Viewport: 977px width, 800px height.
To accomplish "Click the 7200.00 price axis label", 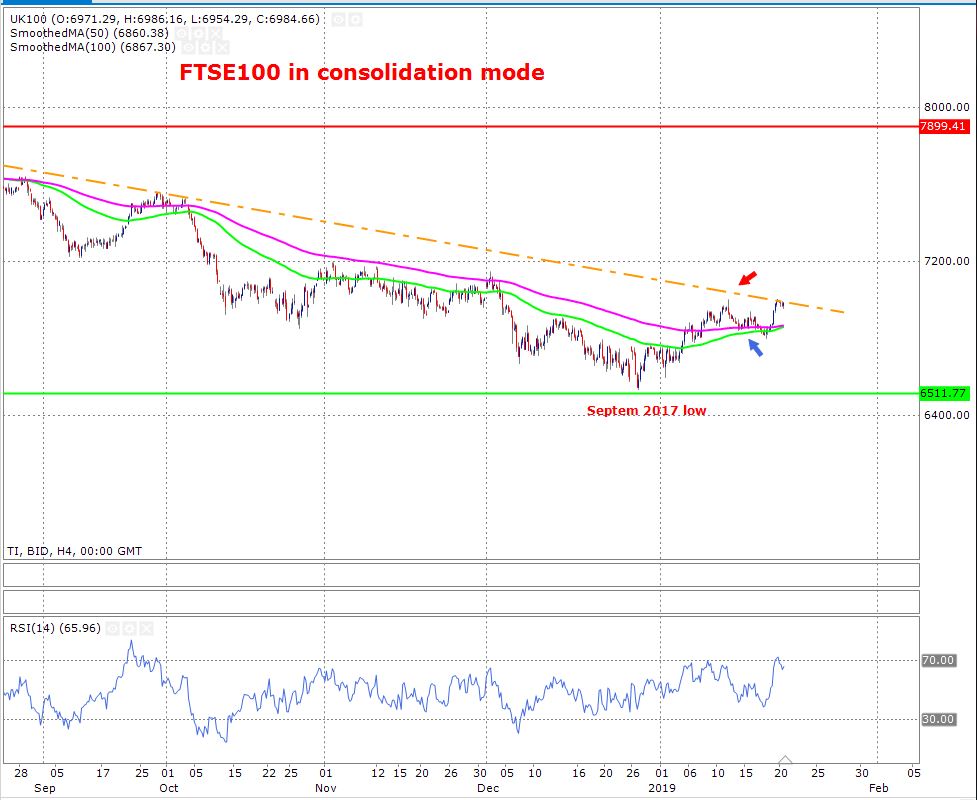I will point(946,261).
